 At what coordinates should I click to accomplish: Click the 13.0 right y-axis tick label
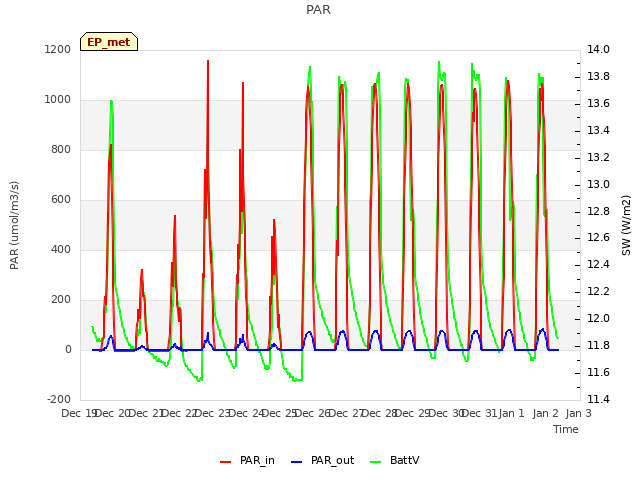(598, 184)
